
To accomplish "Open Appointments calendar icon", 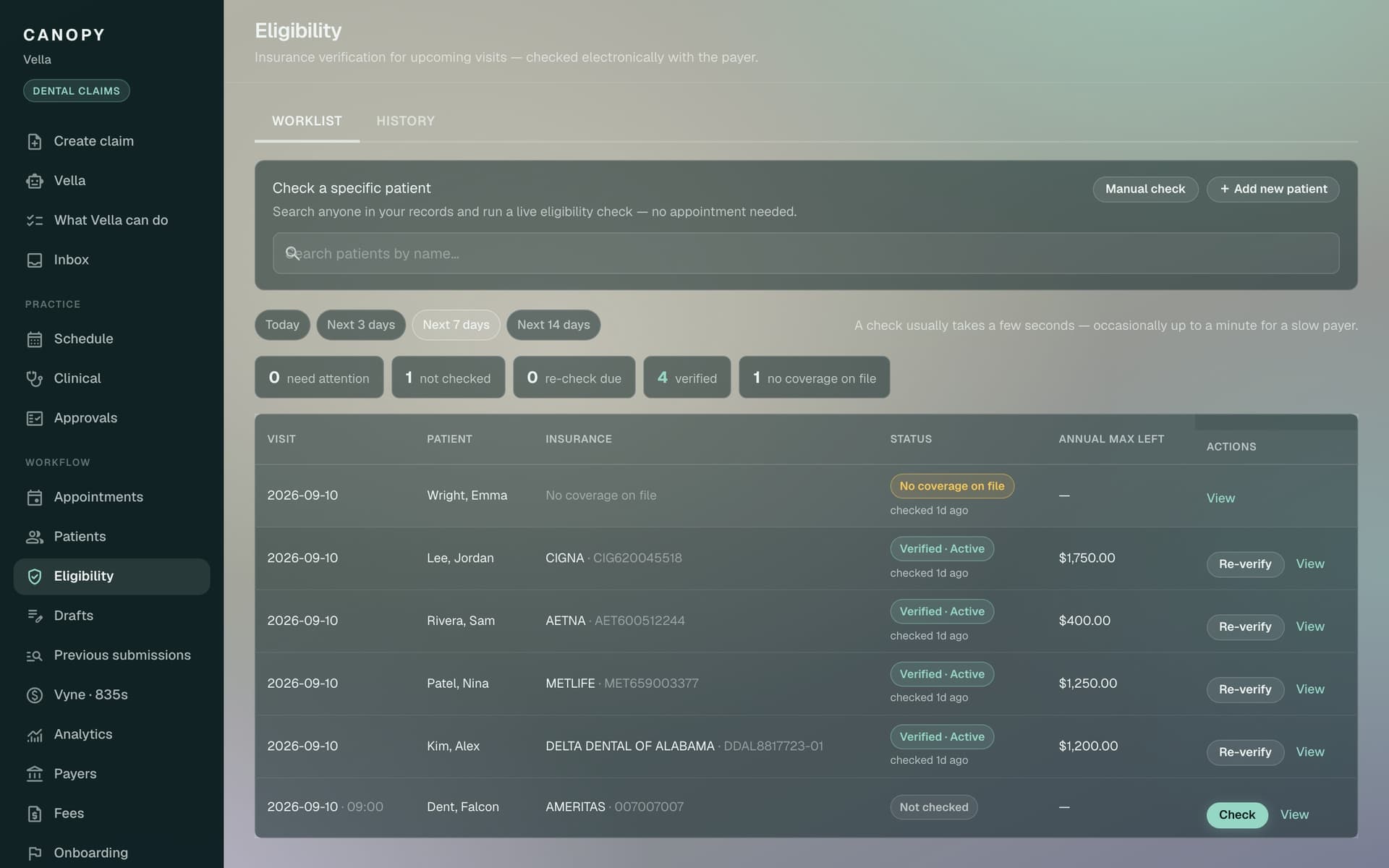I will click(35, 498).
